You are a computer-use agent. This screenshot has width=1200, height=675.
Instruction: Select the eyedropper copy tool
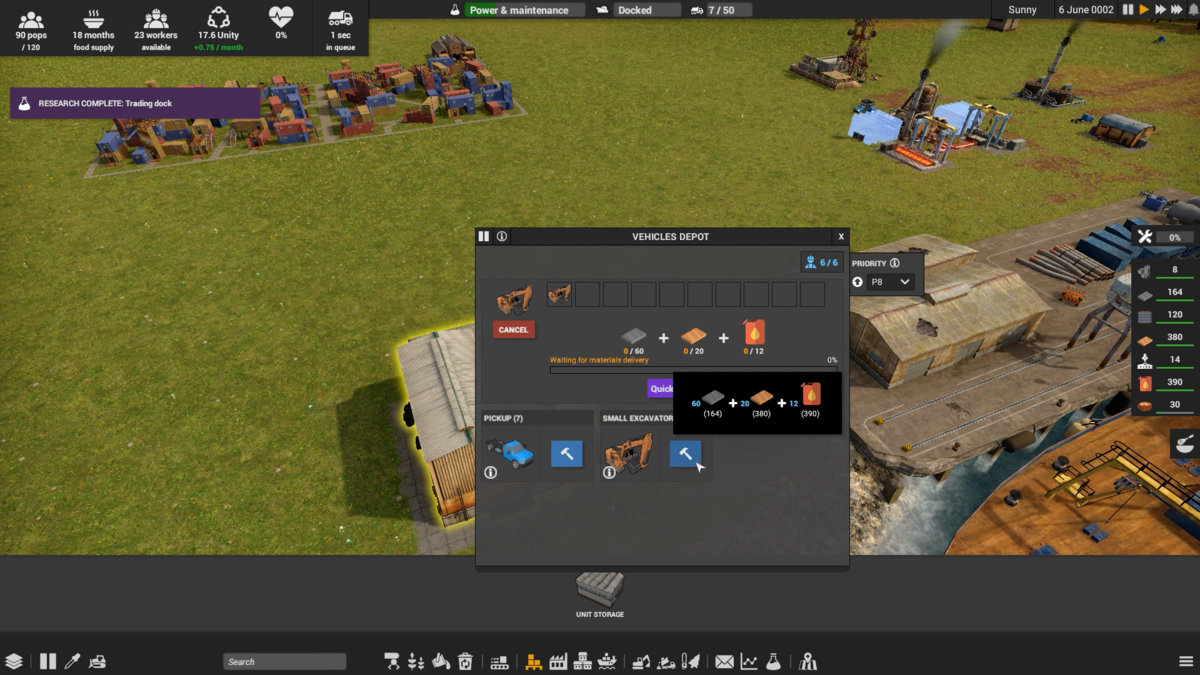[72, 661]
